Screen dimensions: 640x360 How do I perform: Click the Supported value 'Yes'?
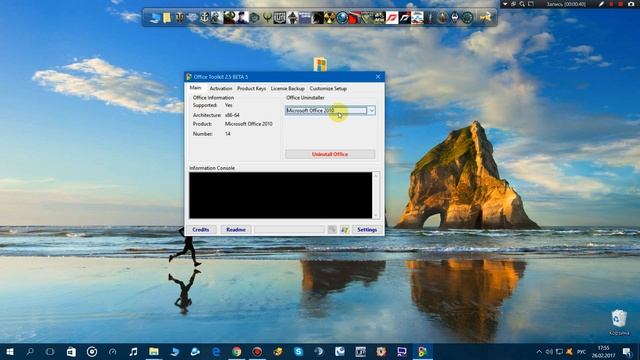[x=229, y=105]
